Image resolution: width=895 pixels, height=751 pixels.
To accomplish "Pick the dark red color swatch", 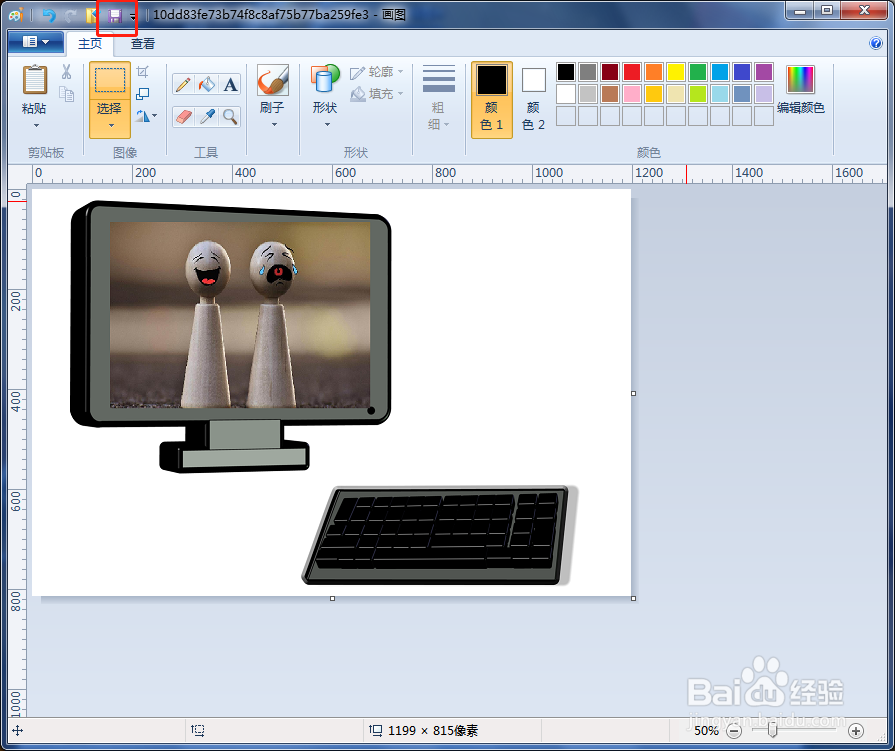I will [x=610, y=72].
